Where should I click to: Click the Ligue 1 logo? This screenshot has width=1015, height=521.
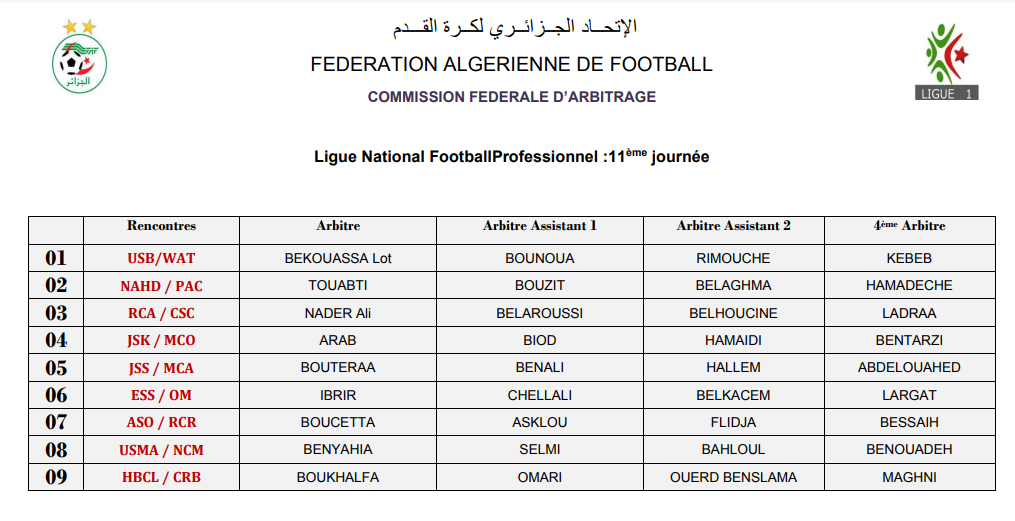[x=946, y=62]
